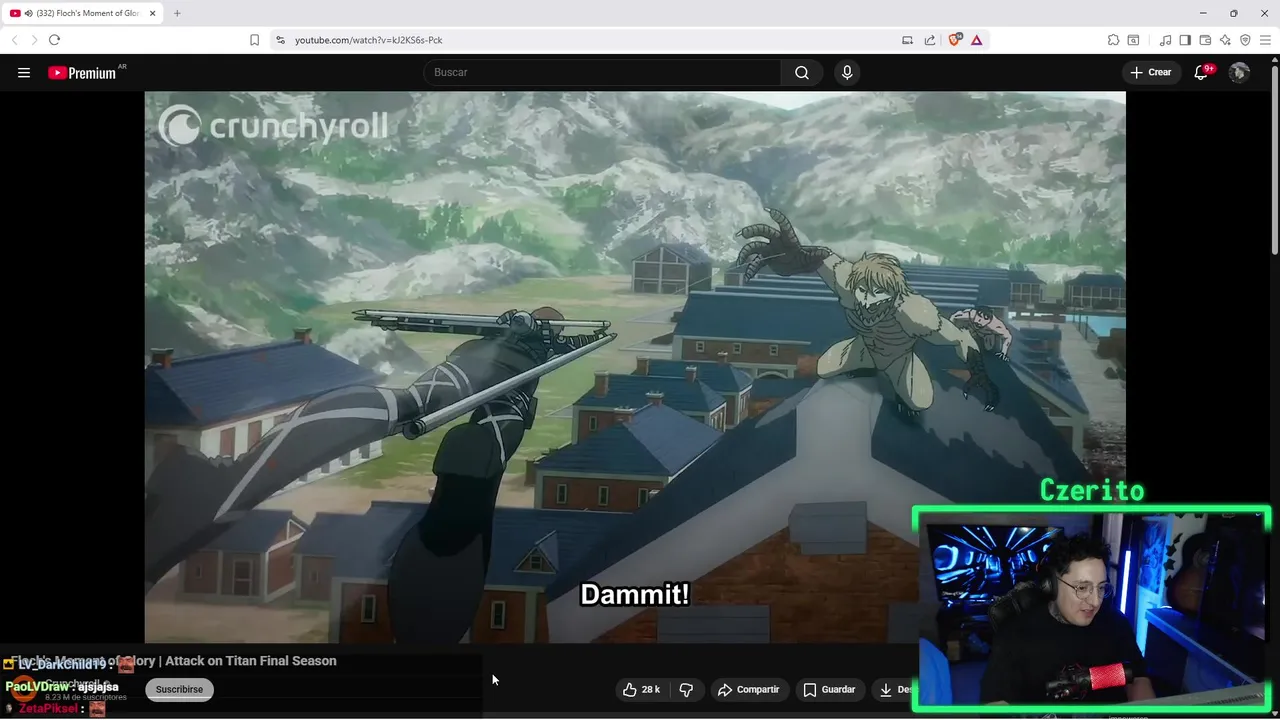Viewport: 1280px width, 720px height.
Task: Save video with the Guardar button
Action: [830, 690]
